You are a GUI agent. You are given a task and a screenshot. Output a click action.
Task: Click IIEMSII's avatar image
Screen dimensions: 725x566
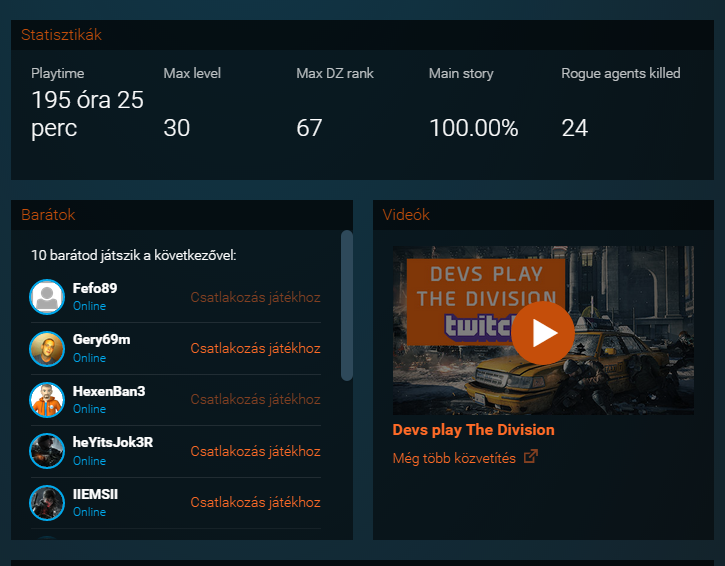click(47, 503)
